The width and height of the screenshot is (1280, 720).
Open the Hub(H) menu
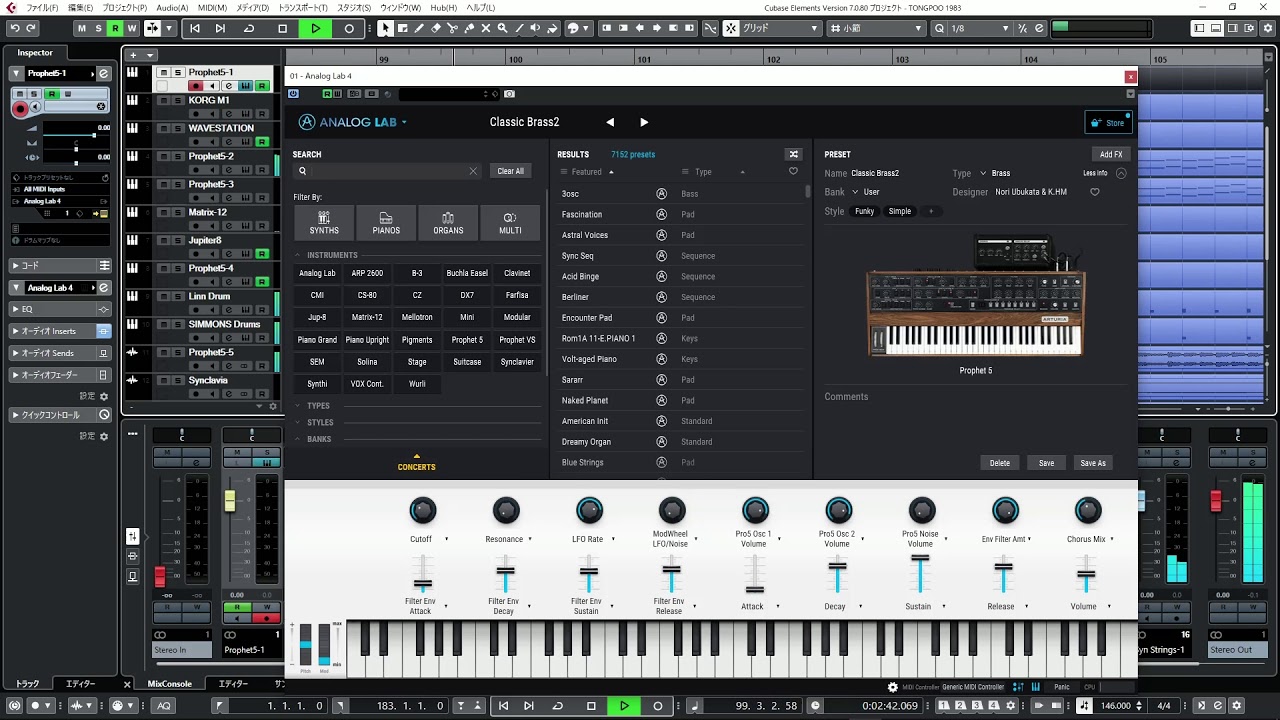pos(444,7)
